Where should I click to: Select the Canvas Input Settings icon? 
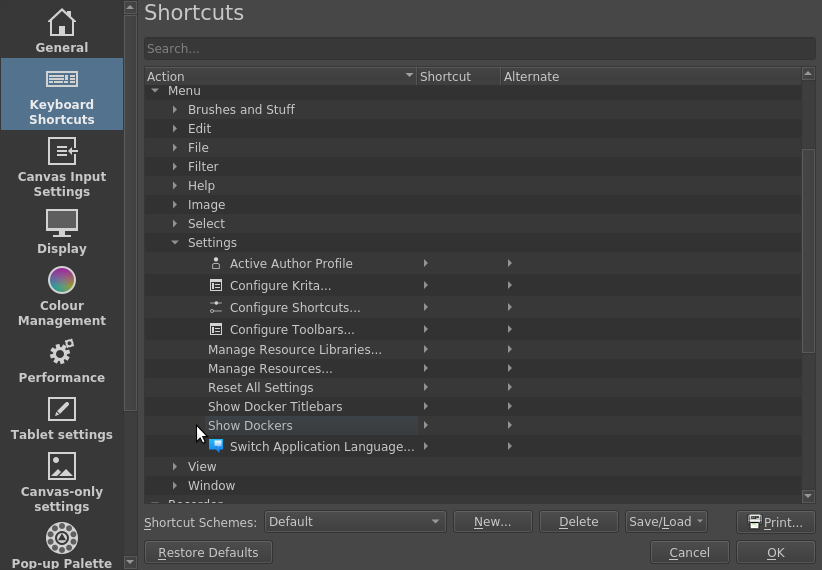point(62,151)
